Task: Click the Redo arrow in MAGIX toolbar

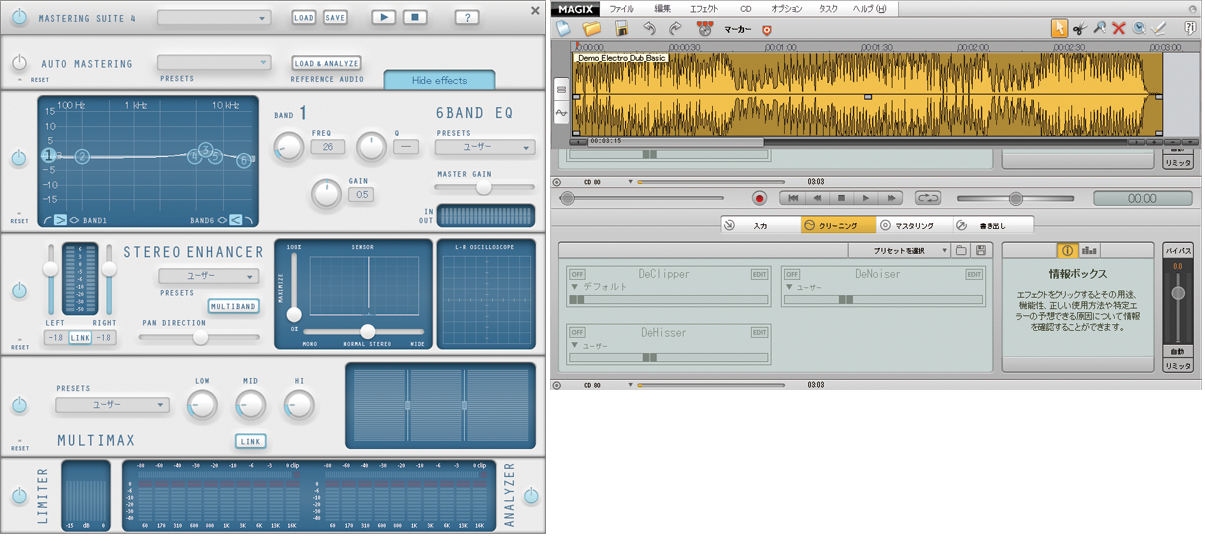Action: click(x=675, y=29)
